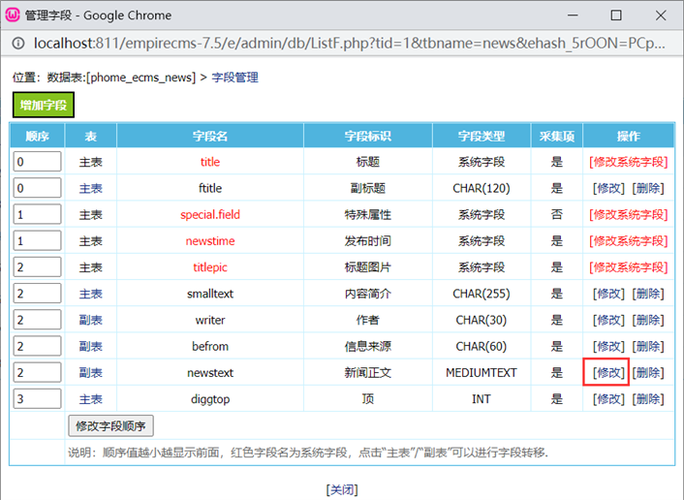Click 主表 link in diggtop row
Viewport: 684px width, 500px height.
(x=91, y=399)
